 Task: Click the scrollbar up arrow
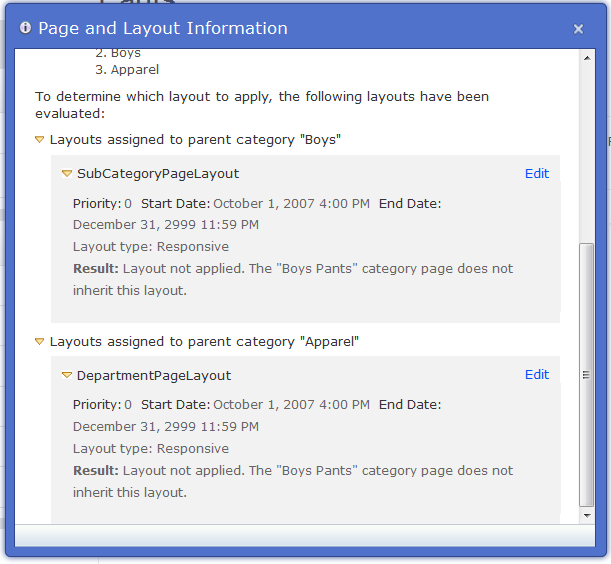(x=587, y=58)
